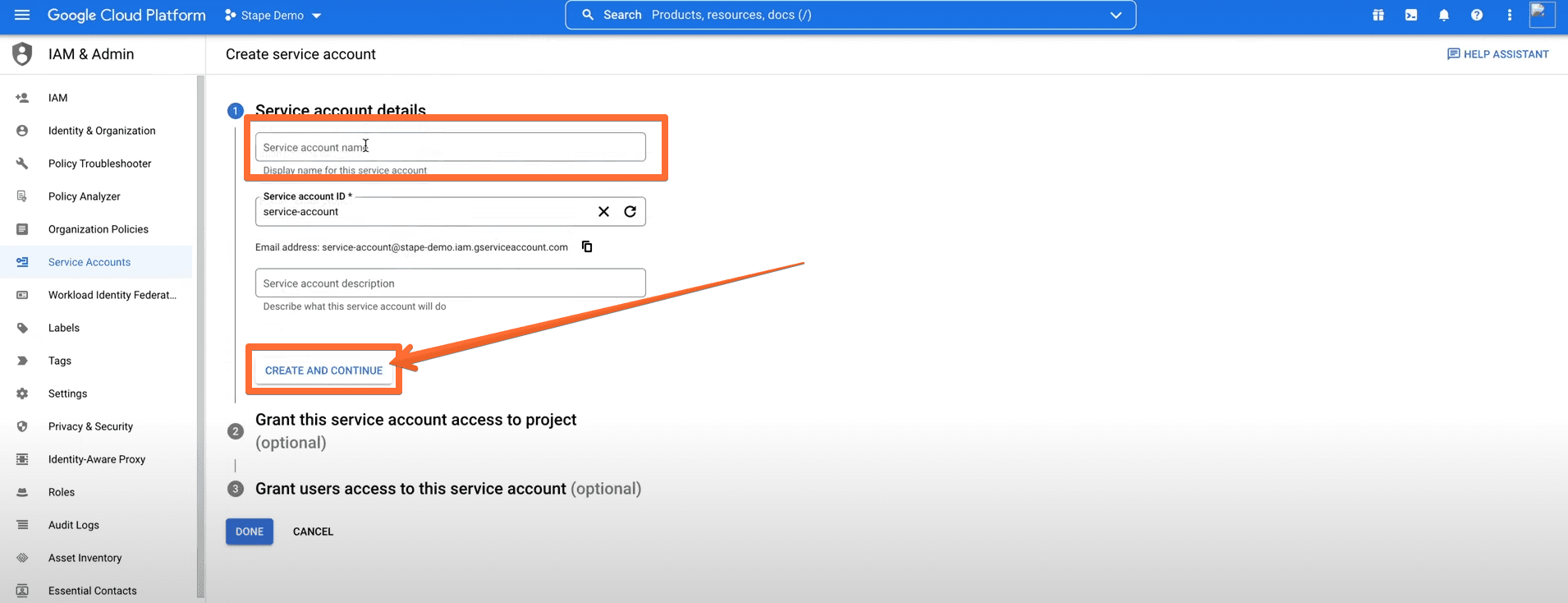Click the Organization Policies list icon
This screenshot has width=1568, height=603.
pyautogui.click(x=22, y=229)
